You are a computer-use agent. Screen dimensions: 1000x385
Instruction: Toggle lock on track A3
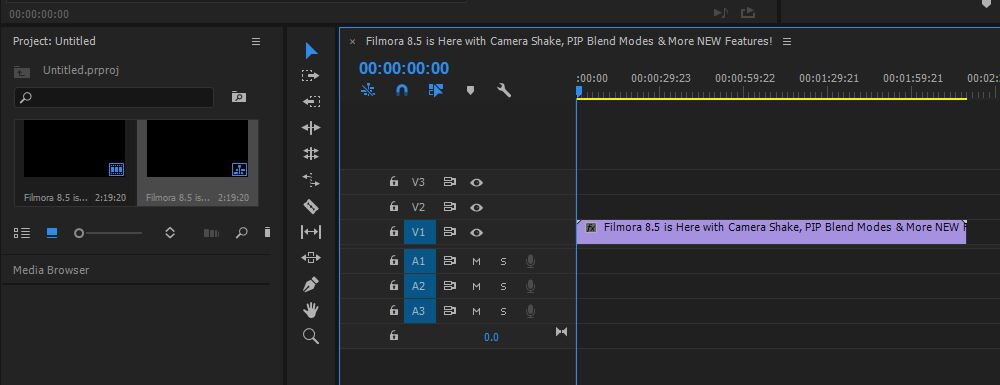point(393,310)
